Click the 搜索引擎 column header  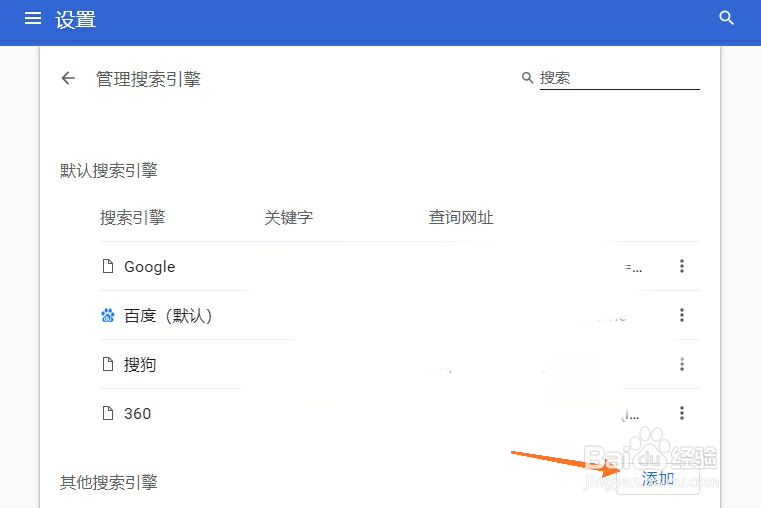pos(132,217)
